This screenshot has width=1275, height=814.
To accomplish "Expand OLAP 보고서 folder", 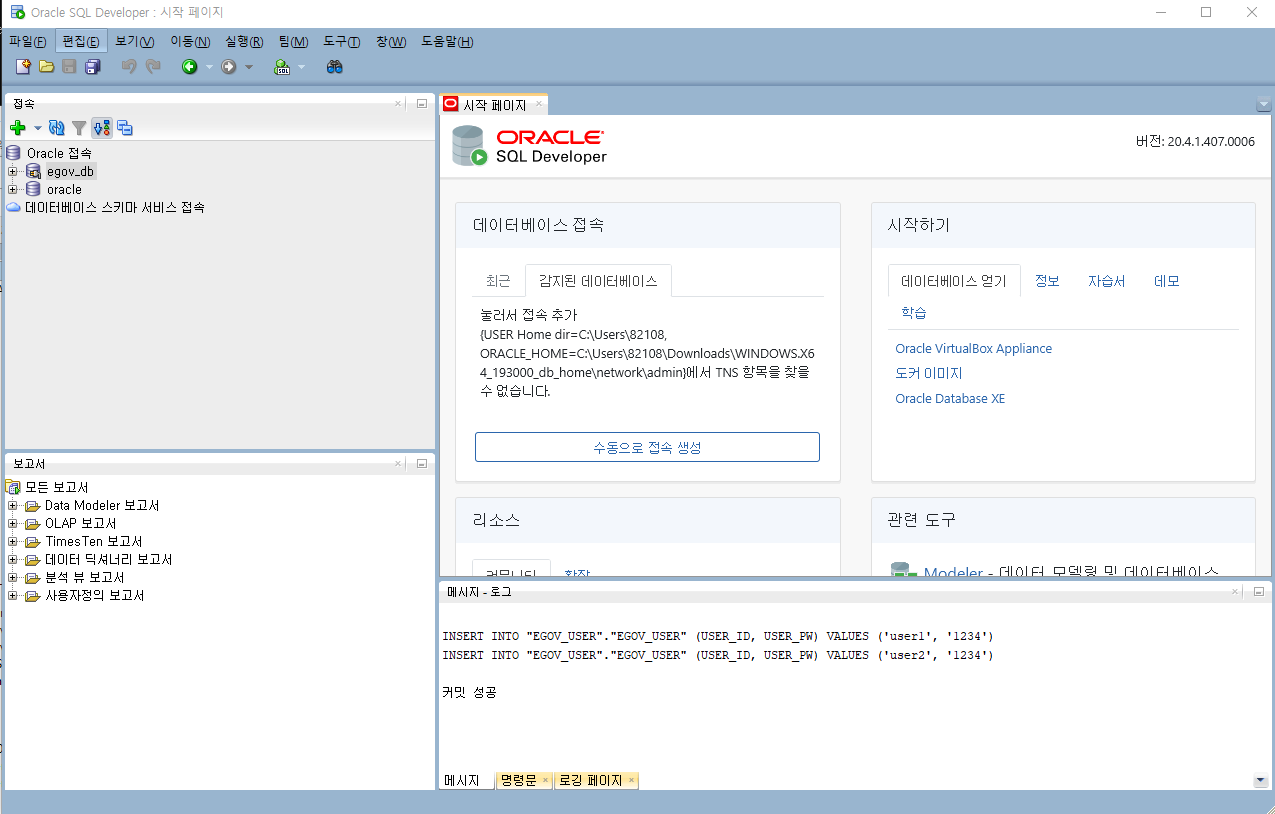I will click(13, 523).
